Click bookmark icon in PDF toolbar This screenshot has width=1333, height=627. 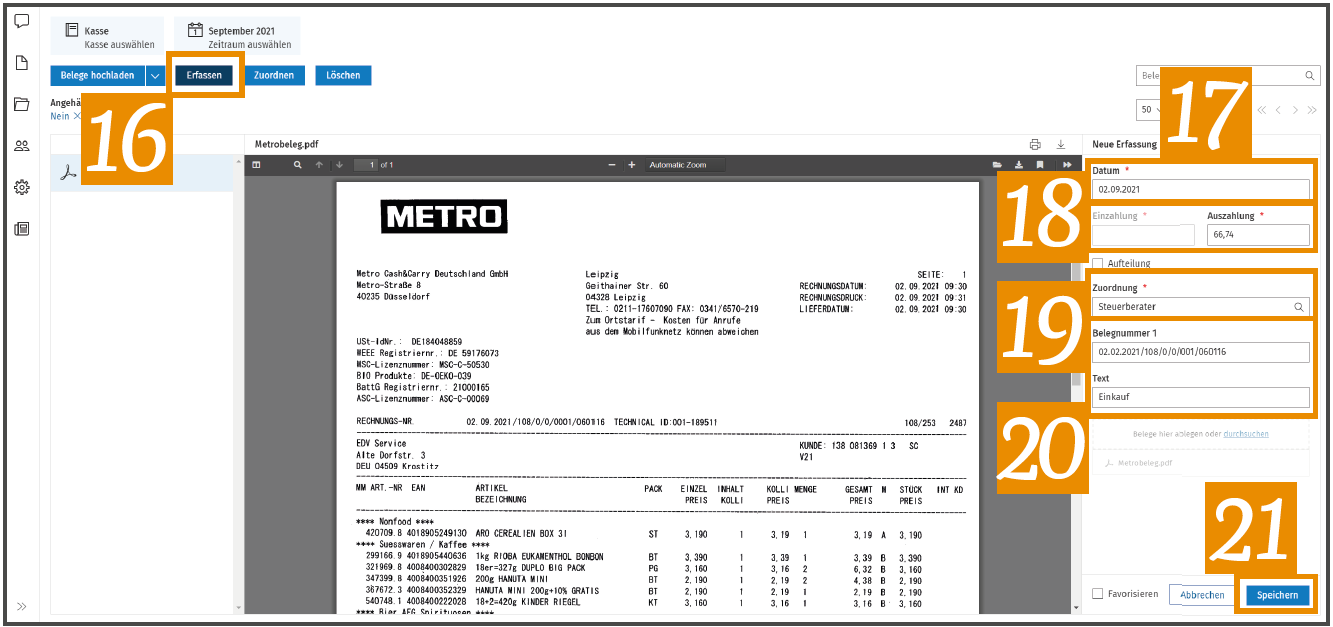pyautogui.click(x=1040, y=165)
